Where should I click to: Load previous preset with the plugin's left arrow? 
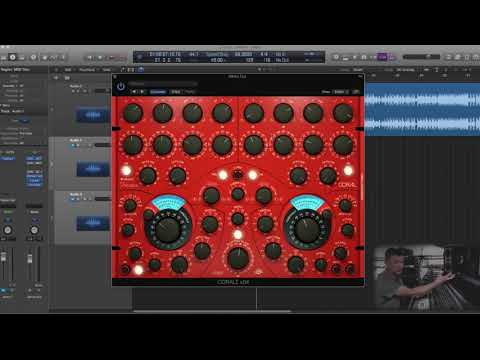coord(134,92)
